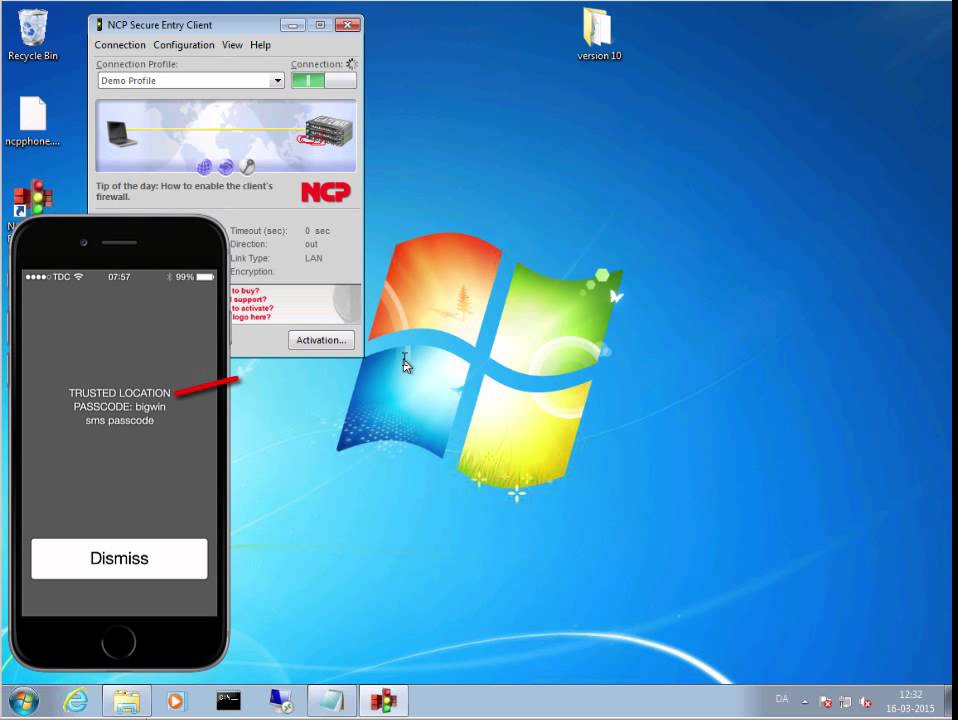Screen dimensions: 958x720
Task: Click the 'Encryption' label
Action: tap(252, 272)
